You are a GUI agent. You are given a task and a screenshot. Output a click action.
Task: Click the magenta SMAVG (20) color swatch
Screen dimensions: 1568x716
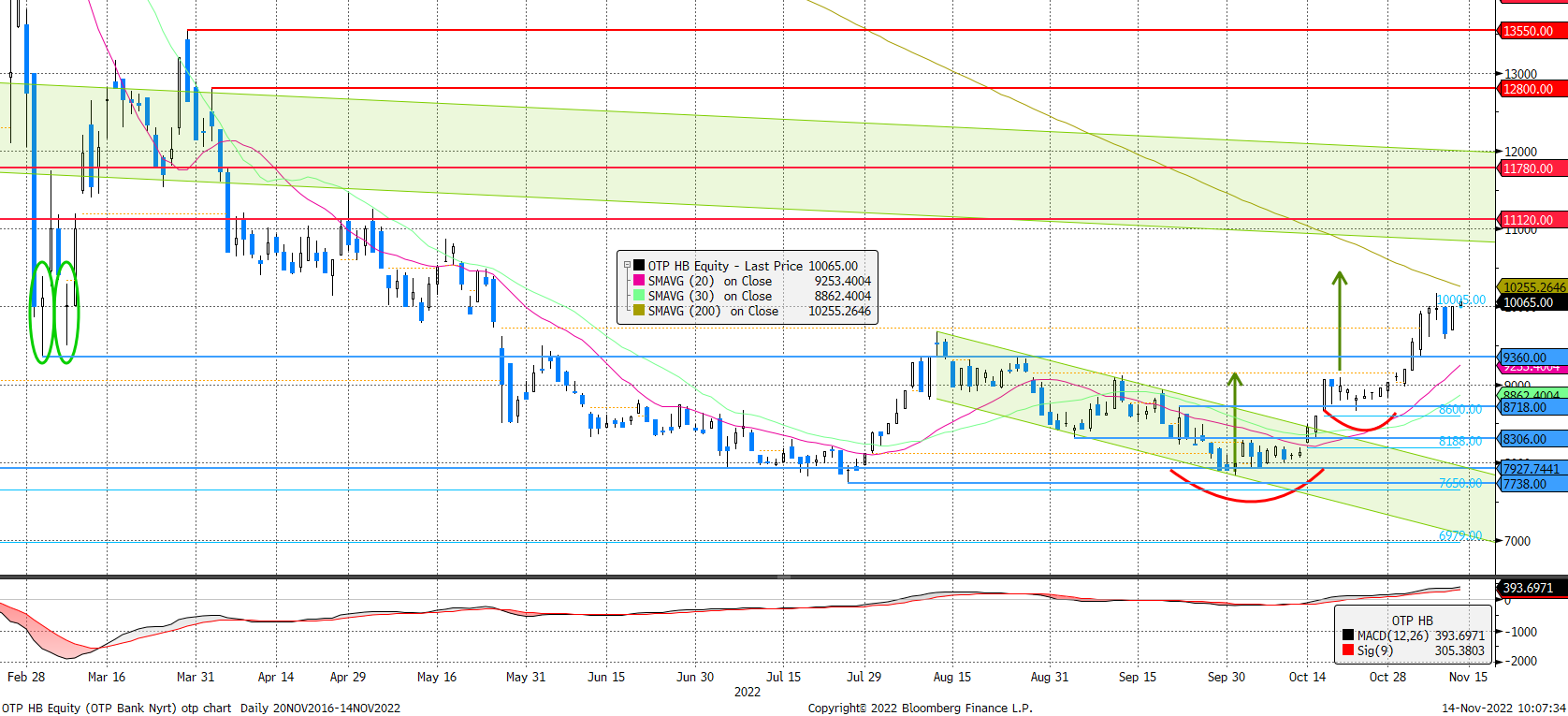click(639, 281)
